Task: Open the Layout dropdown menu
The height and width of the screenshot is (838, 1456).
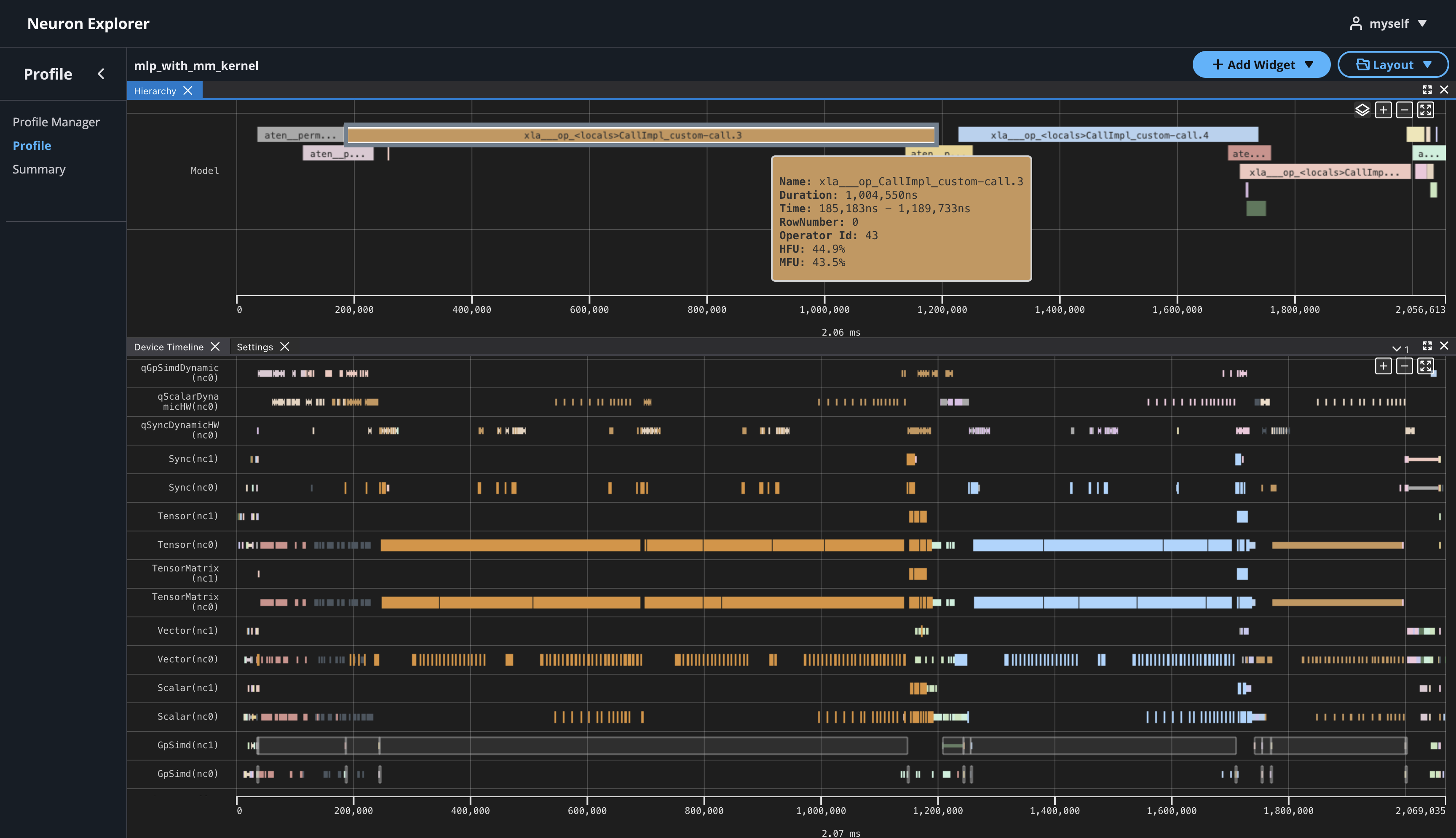Action: 1393,64
